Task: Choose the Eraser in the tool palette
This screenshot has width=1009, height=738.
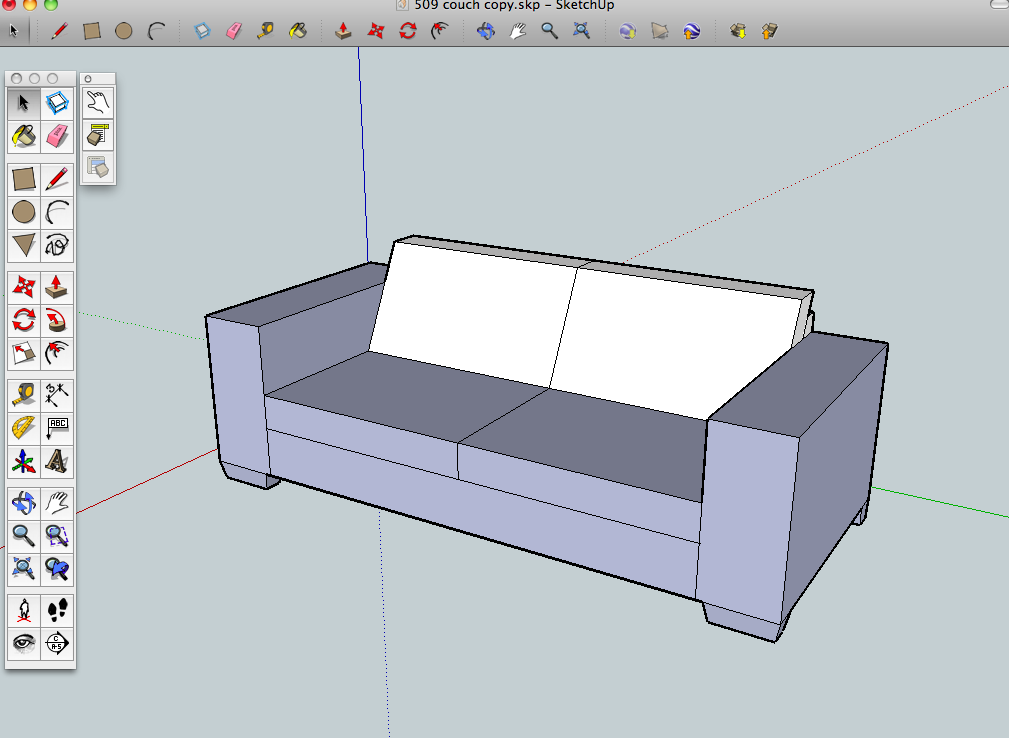Action: (x=57, y=136)
